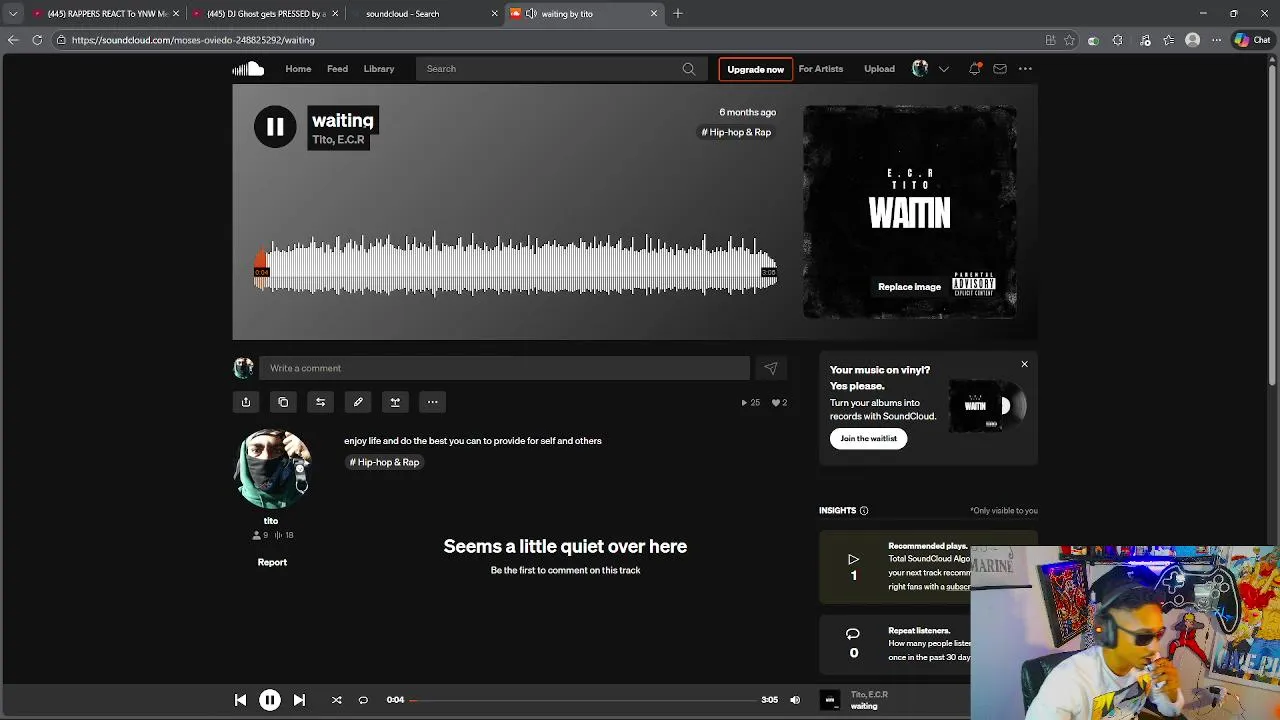Close the vinyl promotion card
Screen dimensions: 1280x720
coord(1024,364)
